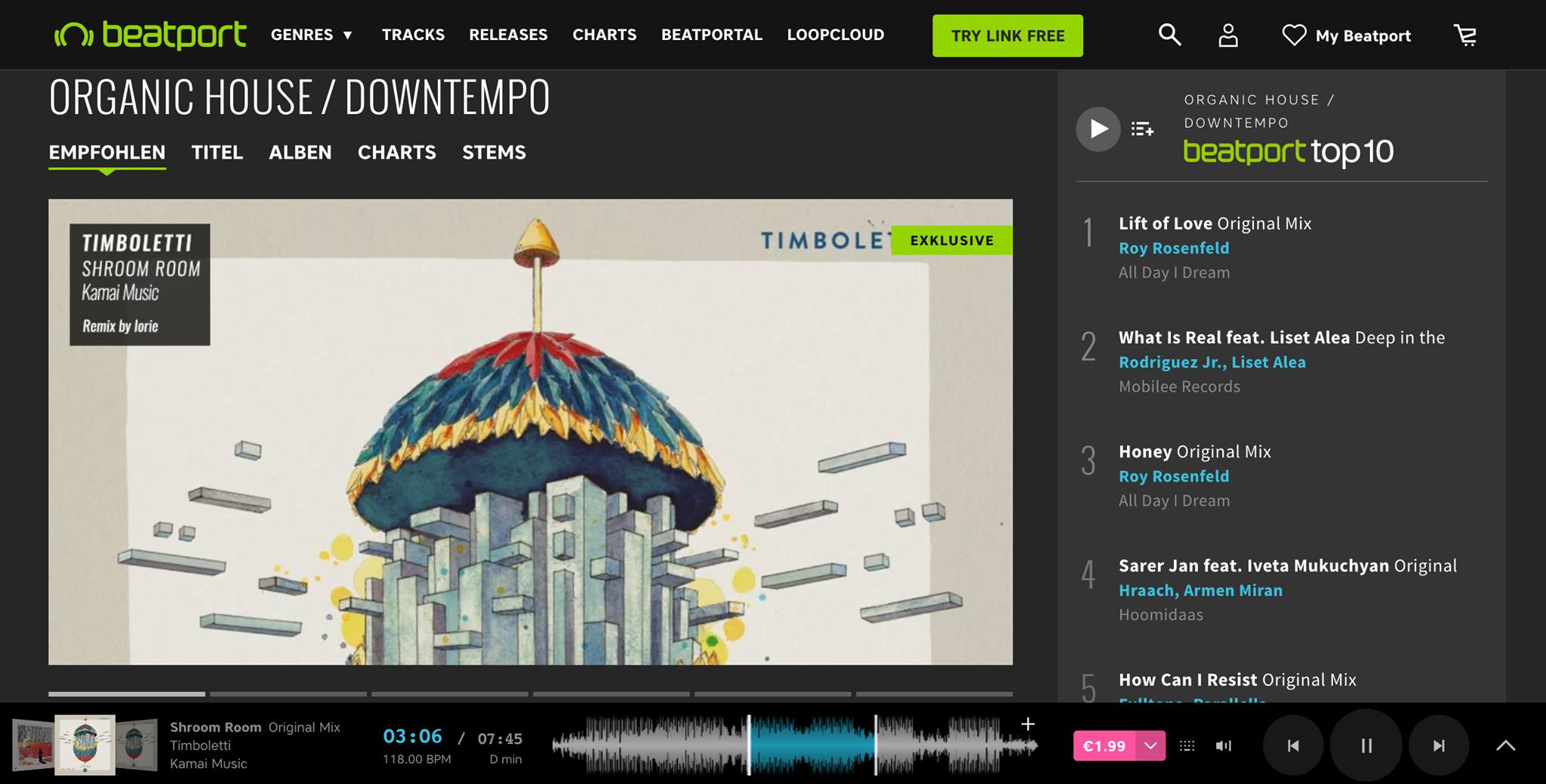Open the Timboletti Shroom Room featured banner
Image resolution: width=1546 pixels, height=784 pixels.
click(x=531, y=432)
